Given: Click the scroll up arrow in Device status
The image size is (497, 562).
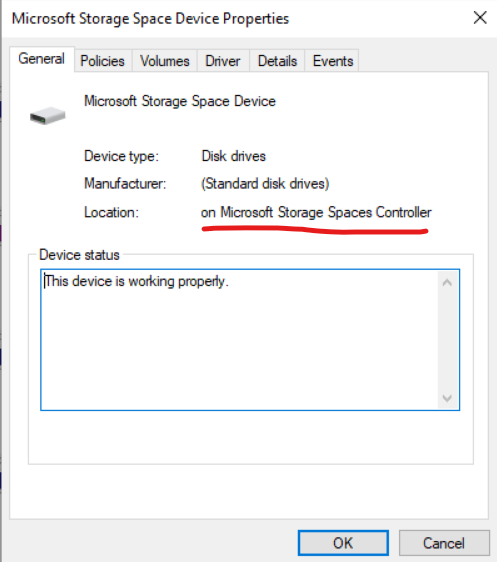Looking at the screenshot, I should tap(447, 283).
